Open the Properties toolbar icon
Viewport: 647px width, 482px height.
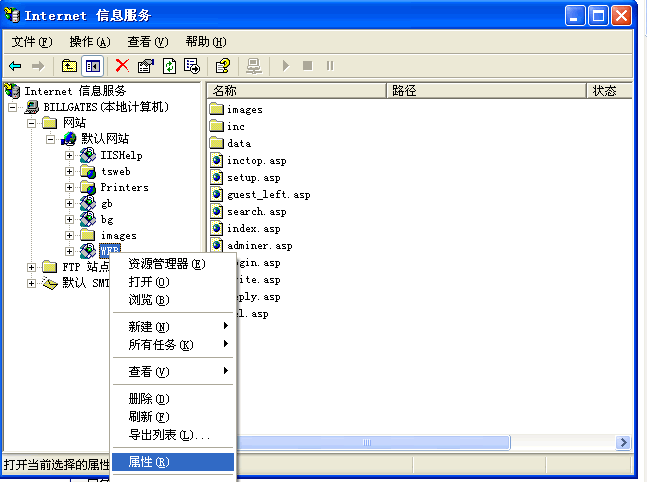coord(146,66)
